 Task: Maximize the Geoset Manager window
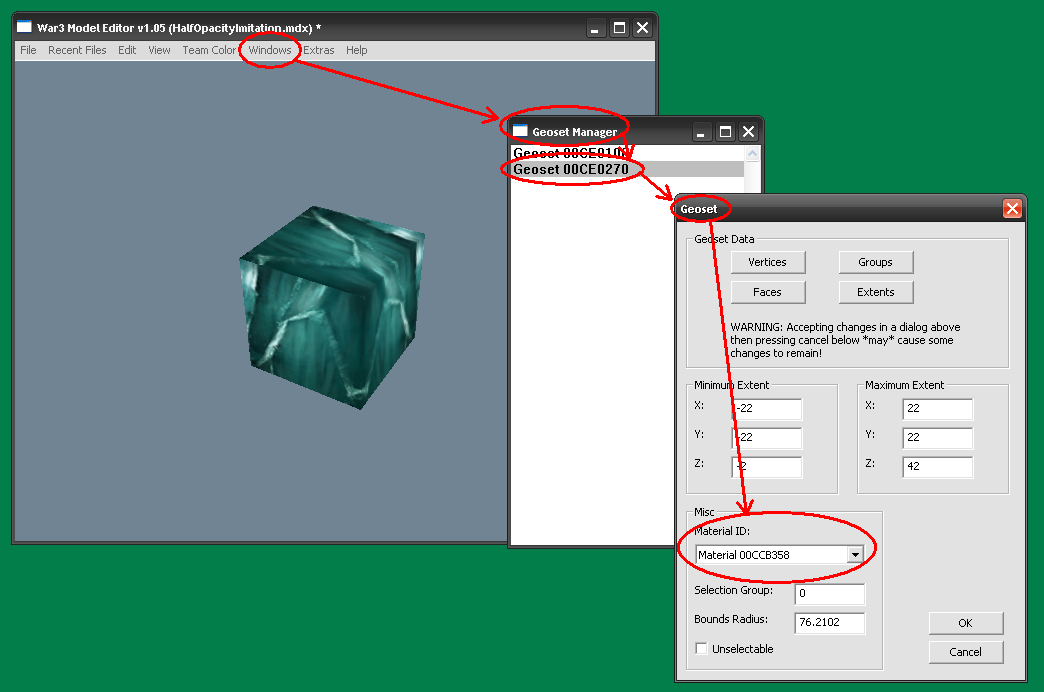[725, 132]
